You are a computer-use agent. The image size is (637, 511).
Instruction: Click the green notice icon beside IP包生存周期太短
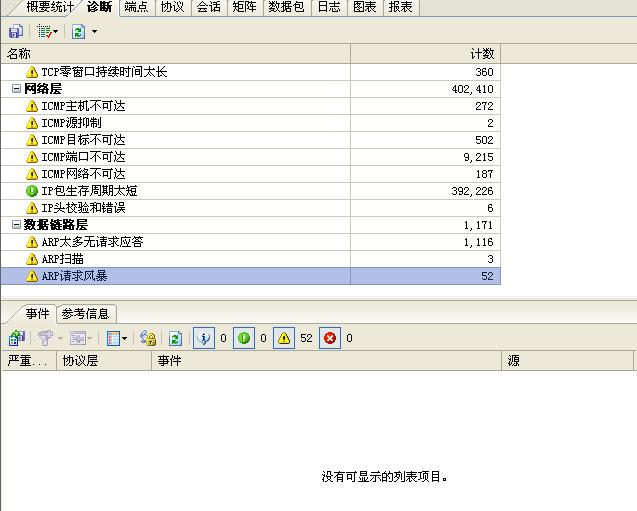[x=32, y=191]
